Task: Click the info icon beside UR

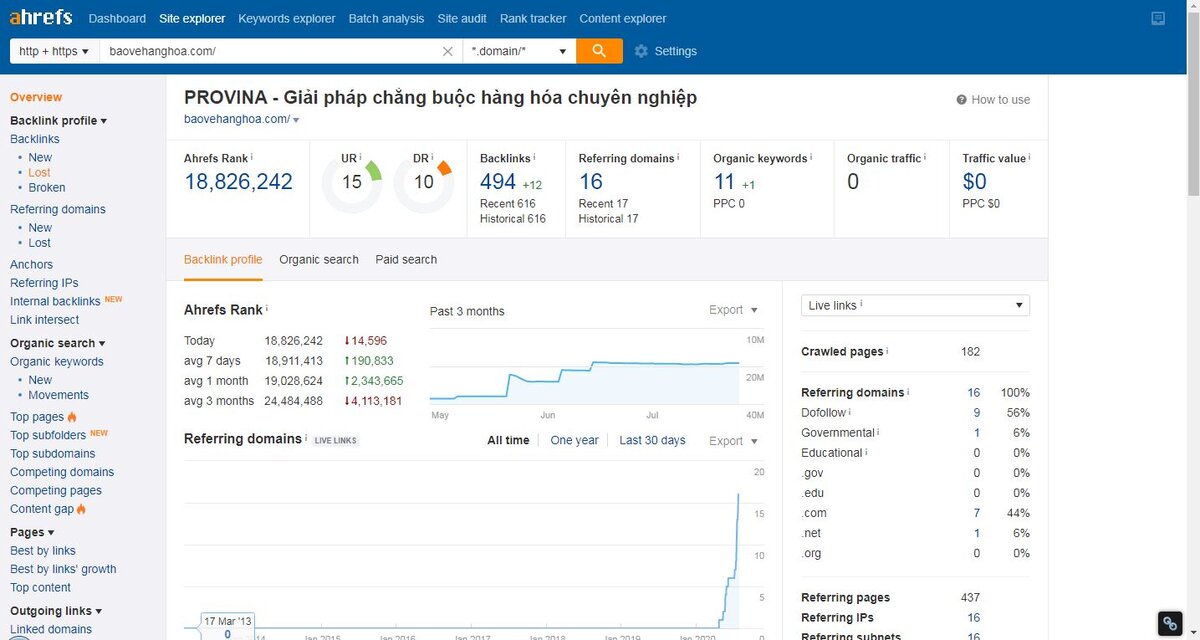Action: 361,157
